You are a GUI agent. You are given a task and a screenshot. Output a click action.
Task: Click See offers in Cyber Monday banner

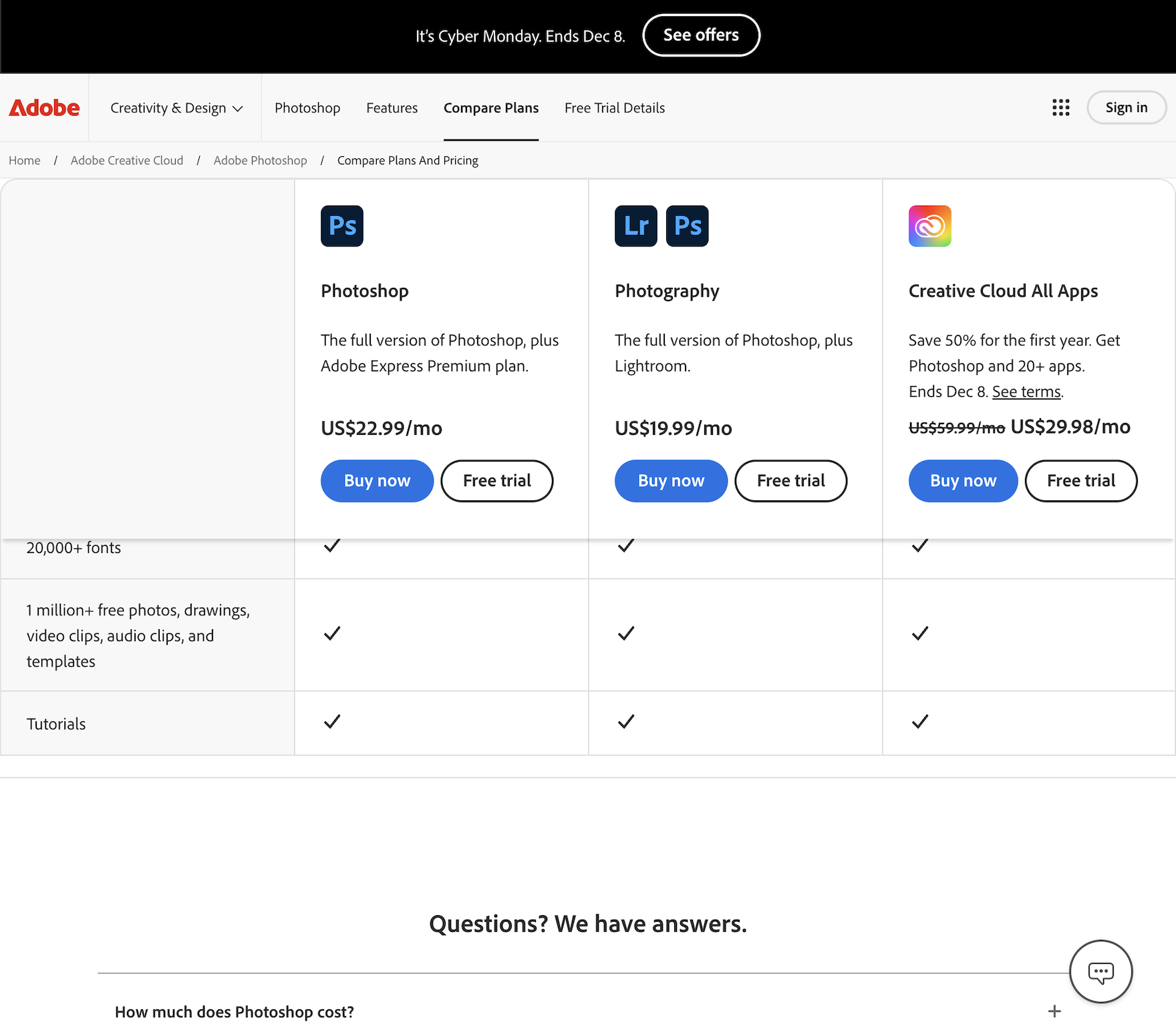(701, 35)
